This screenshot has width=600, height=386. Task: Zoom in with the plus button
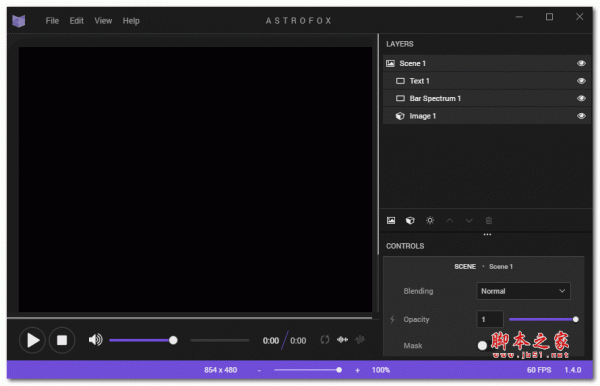(357, 370)
